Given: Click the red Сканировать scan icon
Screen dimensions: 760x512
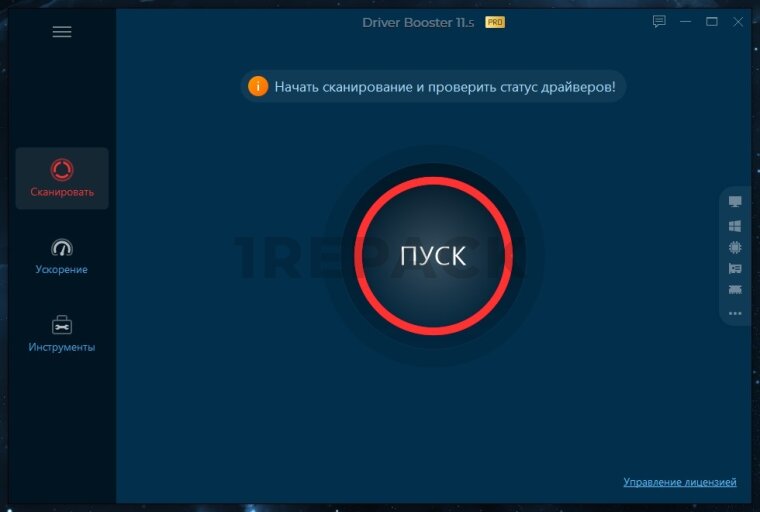Looking at the screenshot, I should coord(62,170).
